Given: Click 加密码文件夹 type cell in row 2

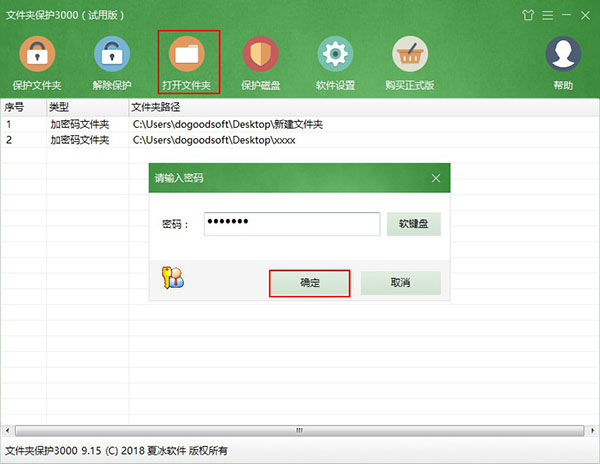Looking at the screenshot, I should tap(80, 140).
